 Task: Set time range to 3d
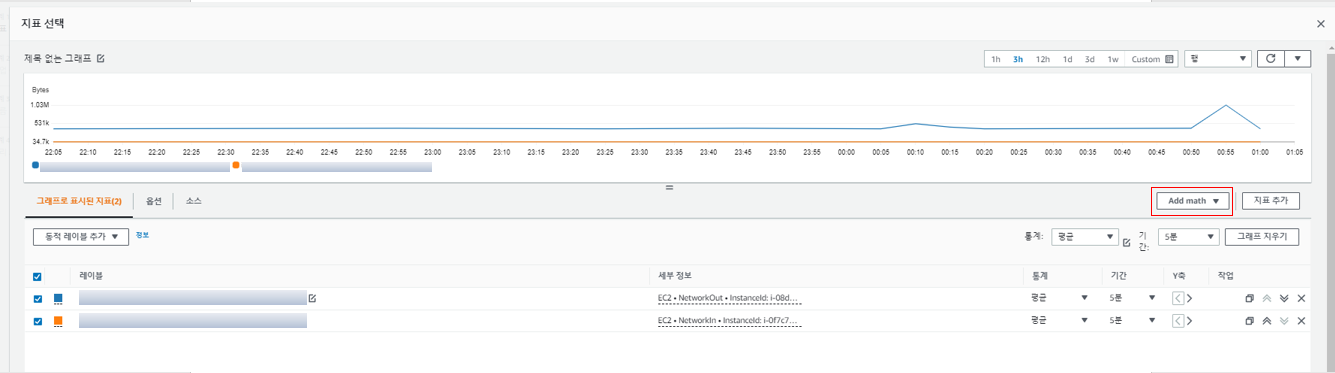pyautogui.click(x=1090, y=59)
